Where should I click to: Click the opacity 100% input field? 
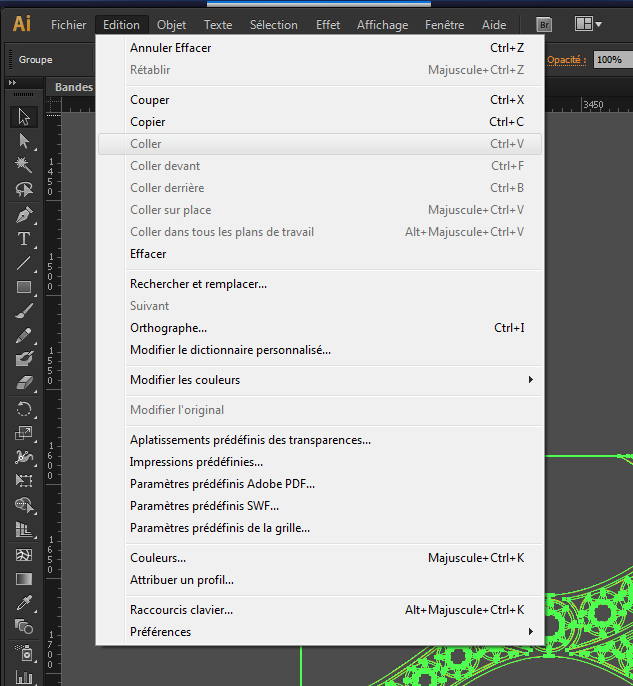613,60
